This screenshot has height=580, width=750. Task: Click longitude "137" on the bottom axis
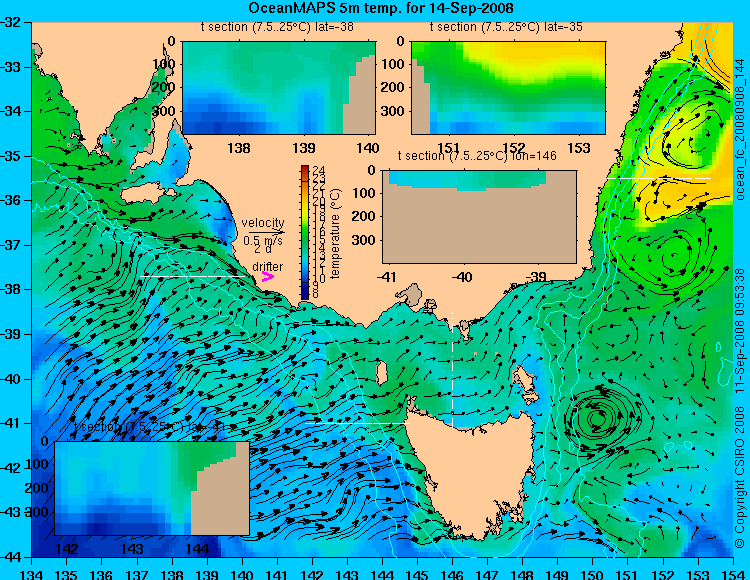(x=137, y=574)
